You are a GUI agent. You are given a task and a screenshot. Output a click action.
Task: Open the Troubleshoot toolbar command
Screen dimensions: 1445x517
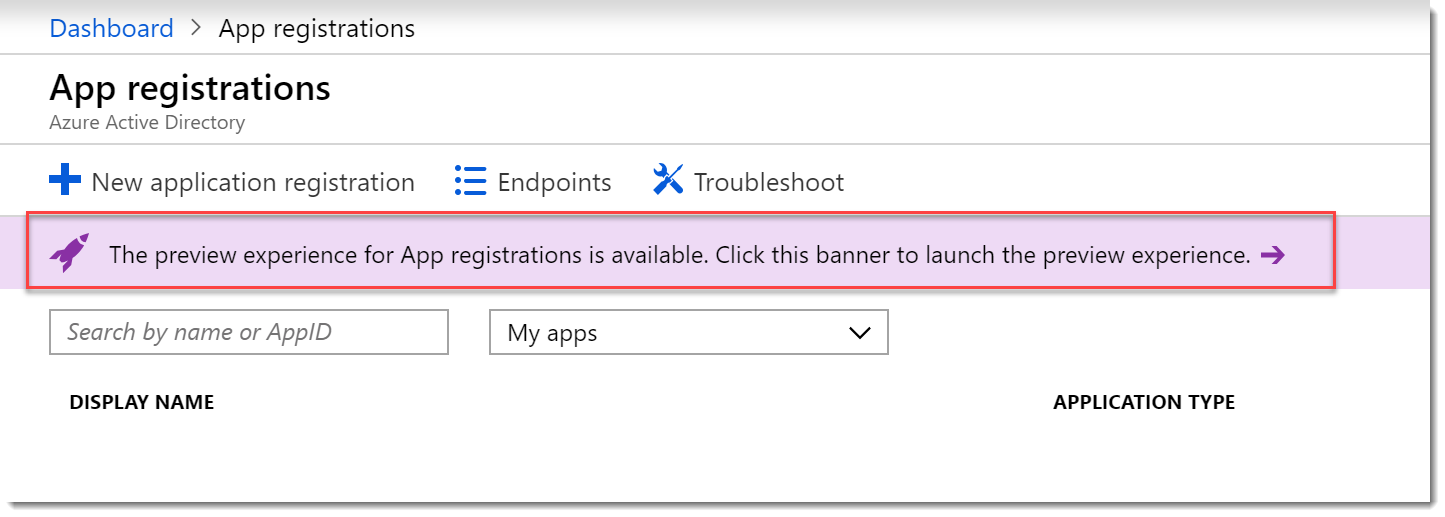click(748, 182)
